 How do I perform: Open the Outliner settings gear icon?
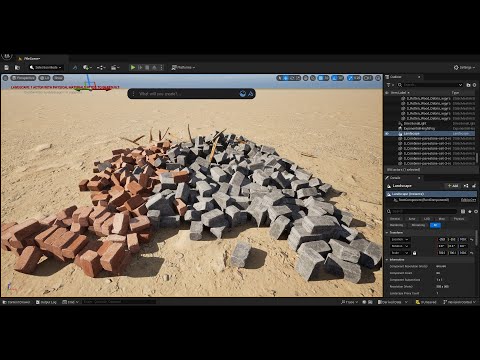click(x=474, y=85)
